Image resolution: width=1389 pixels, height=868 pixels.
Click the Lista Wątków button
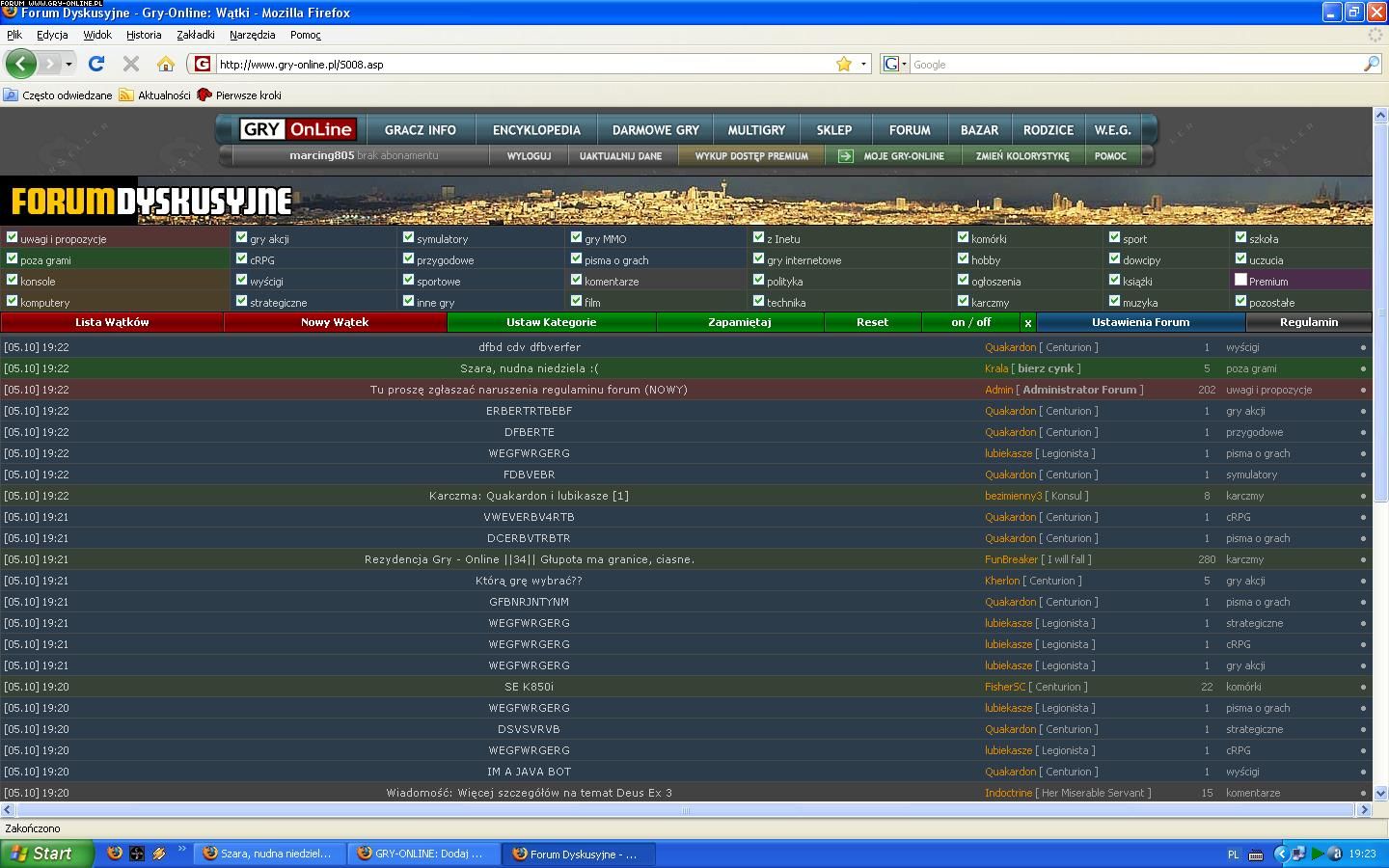pos(112,322)
